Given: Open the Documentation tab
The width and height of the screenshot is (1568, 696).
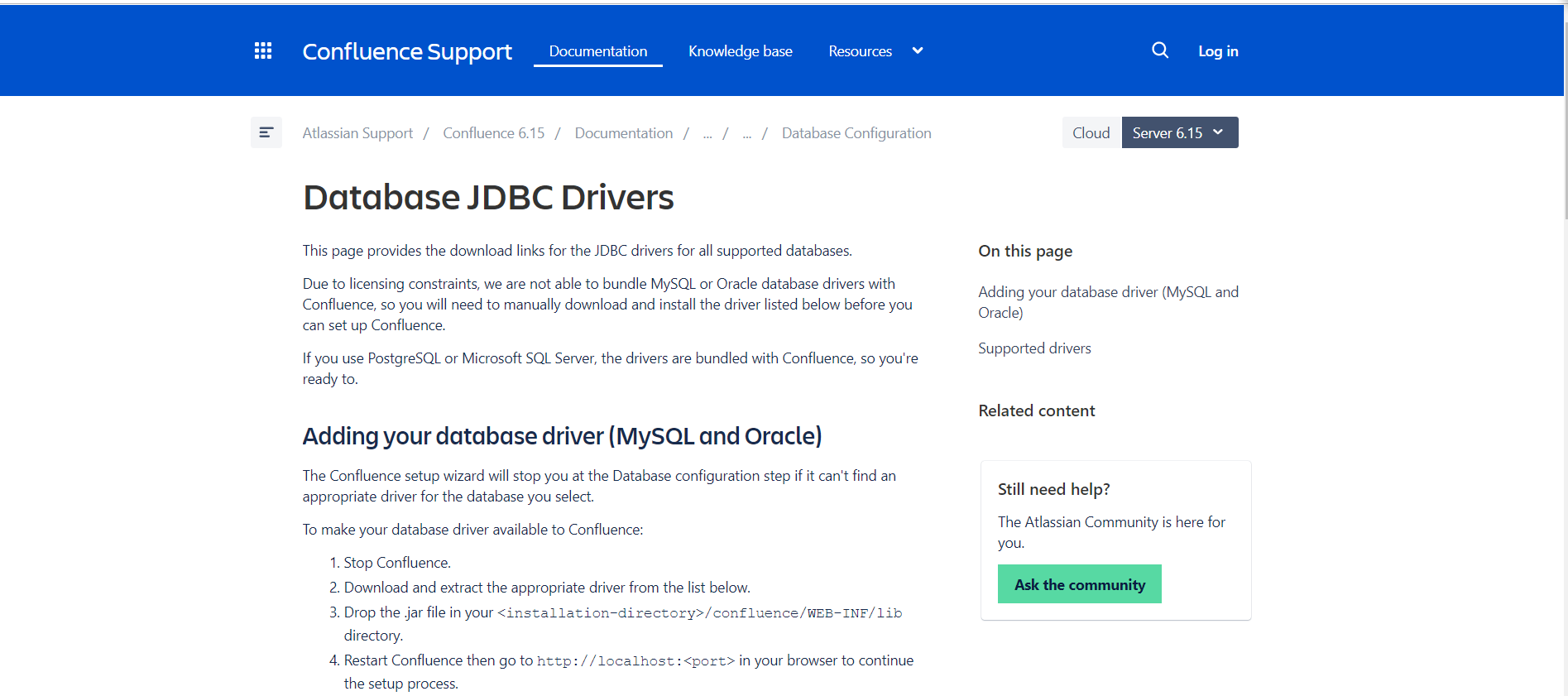Looking at the screenshot, I should click(598, 51).
